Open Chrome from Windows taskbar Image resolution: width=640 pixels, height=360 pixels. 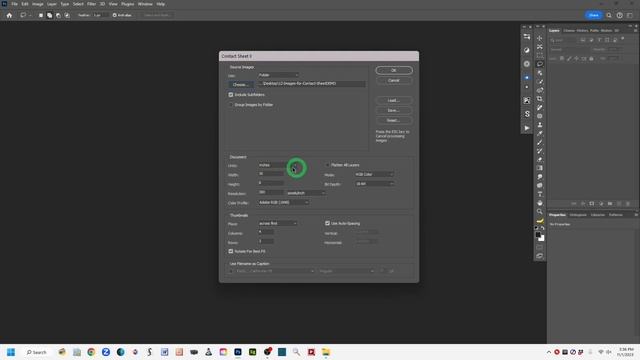(91, 352)
